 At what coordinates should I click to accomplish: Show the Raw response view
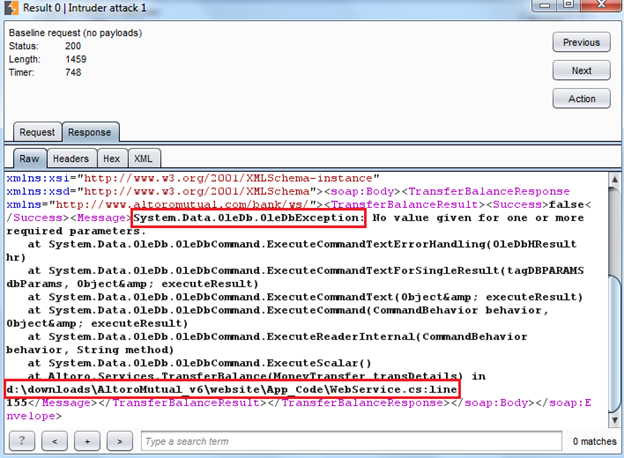tap(28, 158)
